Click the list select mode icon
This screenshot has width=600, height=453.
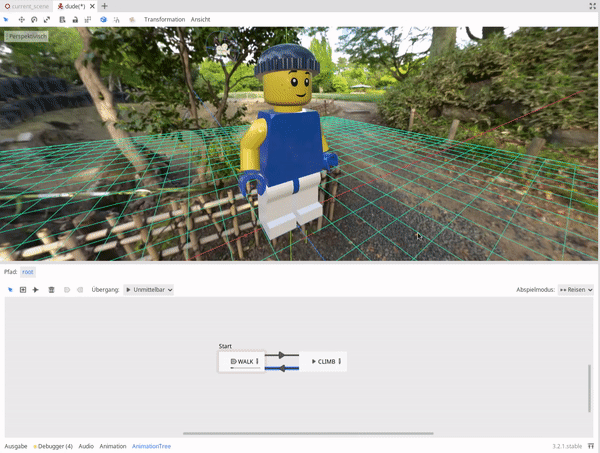[62, 20]
